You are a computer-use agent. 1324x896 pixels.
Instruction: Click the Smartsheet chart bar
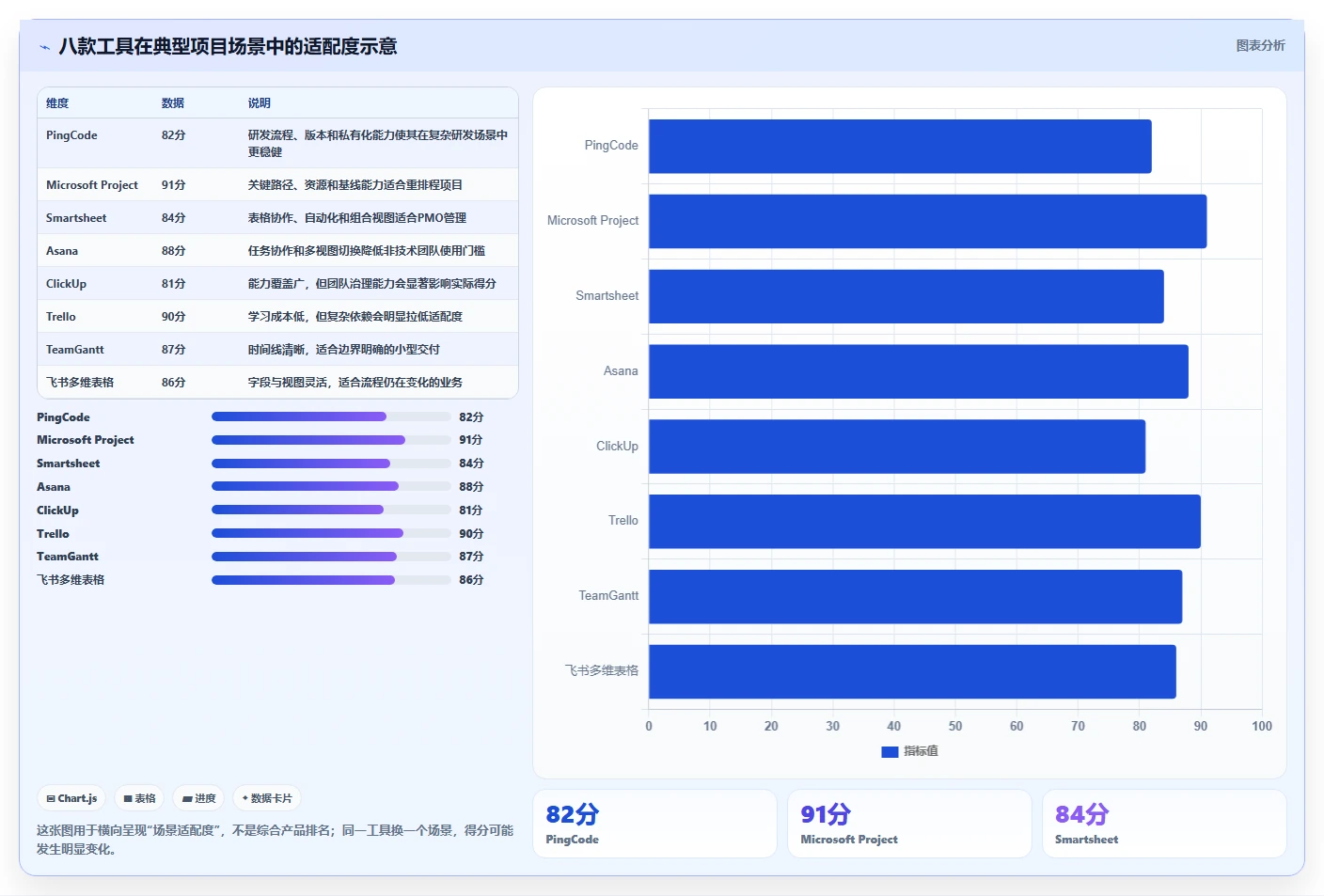(x=906, y=296)
